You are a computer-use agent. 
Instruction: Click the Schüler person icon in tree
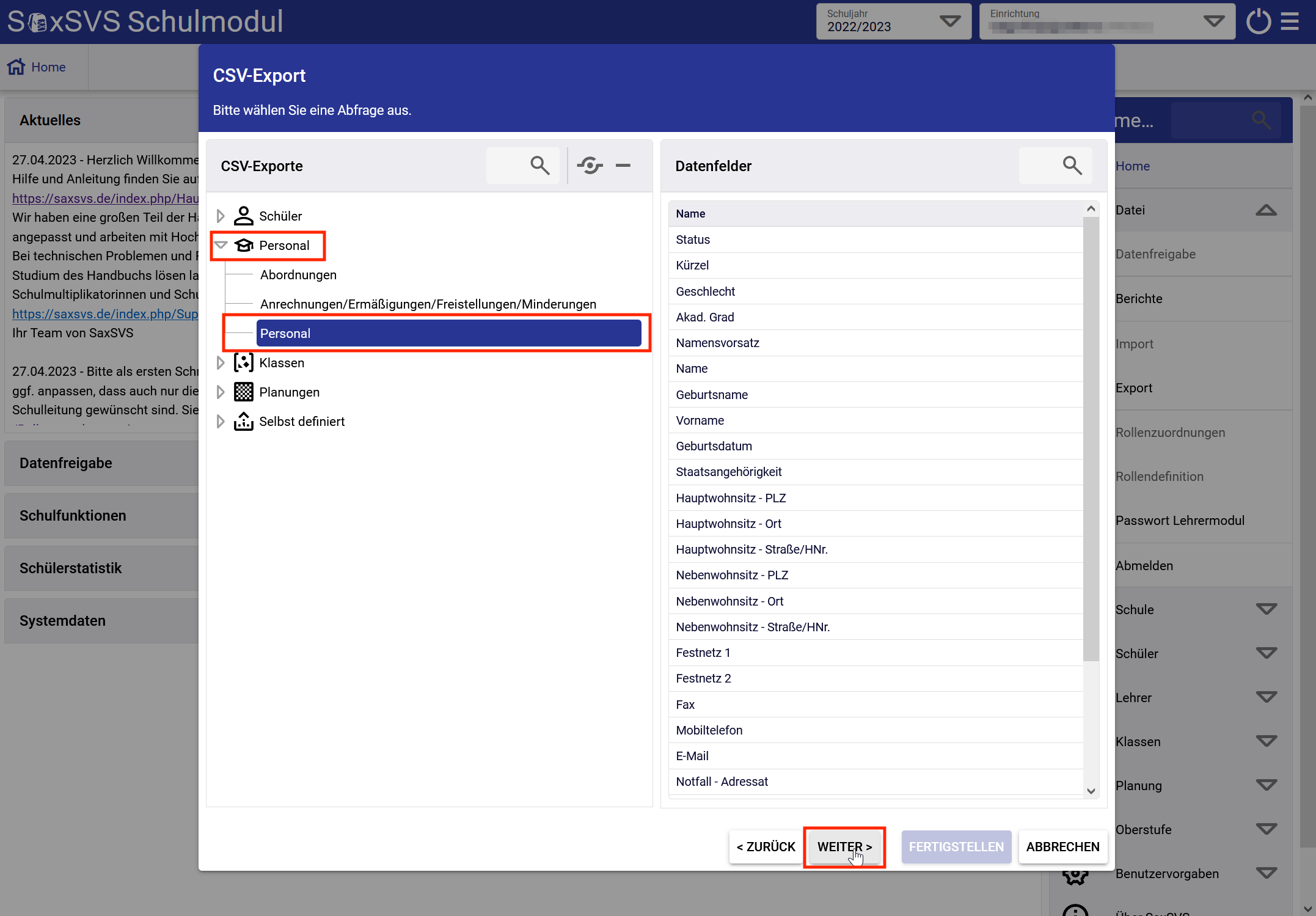click(x=243, y=216)
